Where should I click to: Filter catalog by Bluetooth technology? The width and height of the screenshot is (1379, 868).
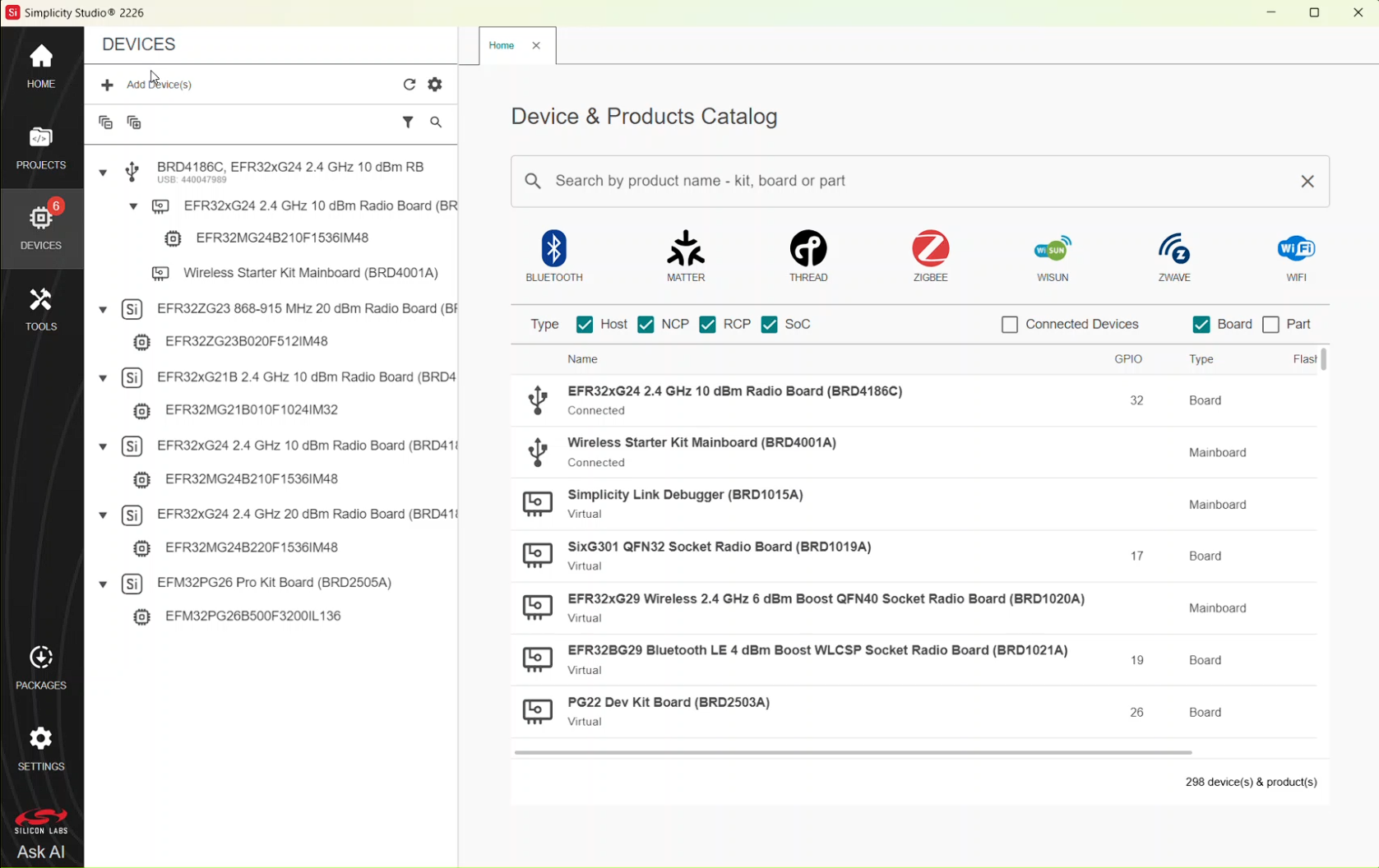coord(554,256)
